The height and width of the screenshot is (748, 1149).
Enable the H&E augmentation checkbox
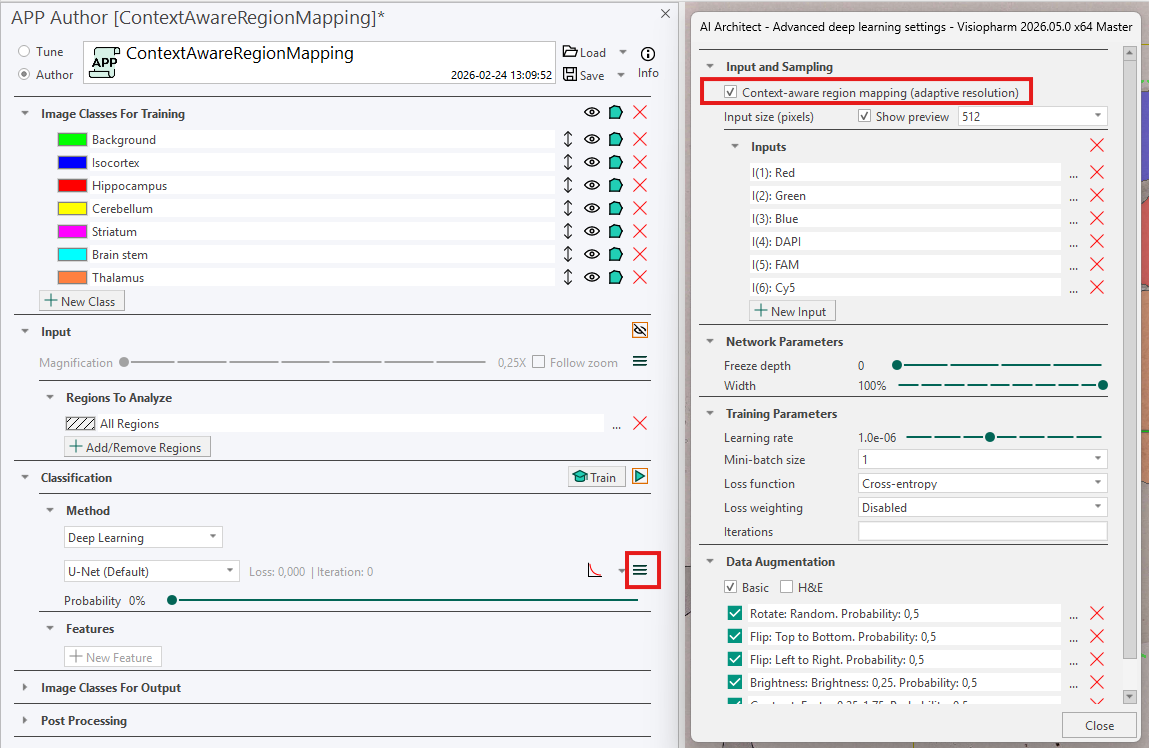pyautogui.click(x=786, y=587)
